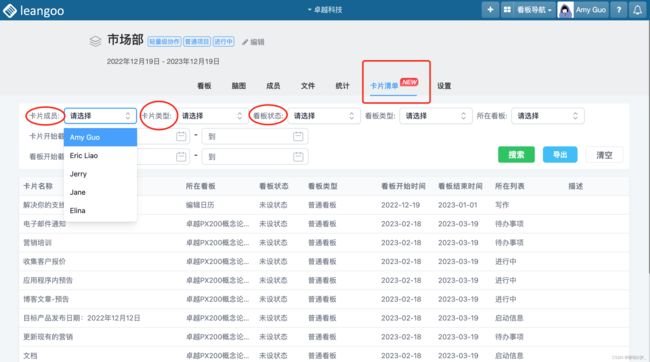Click the board date range 到 input

point(255,157)
